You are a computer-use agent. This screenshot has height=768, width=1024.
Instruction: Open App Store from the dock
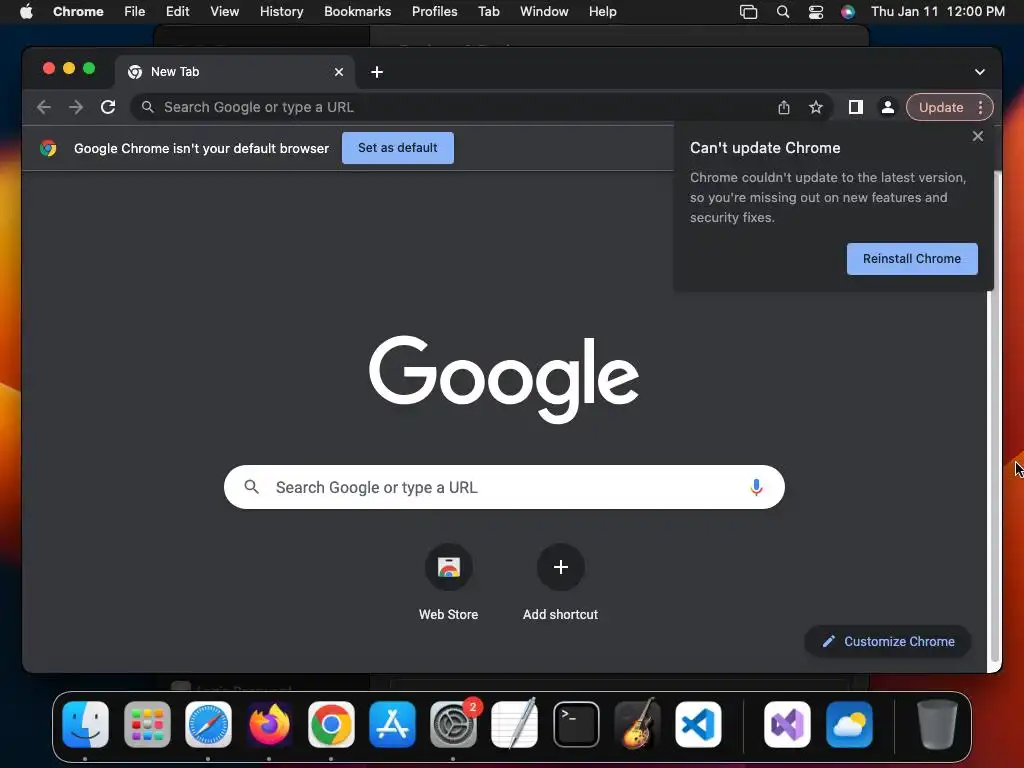tap(392, 724)
